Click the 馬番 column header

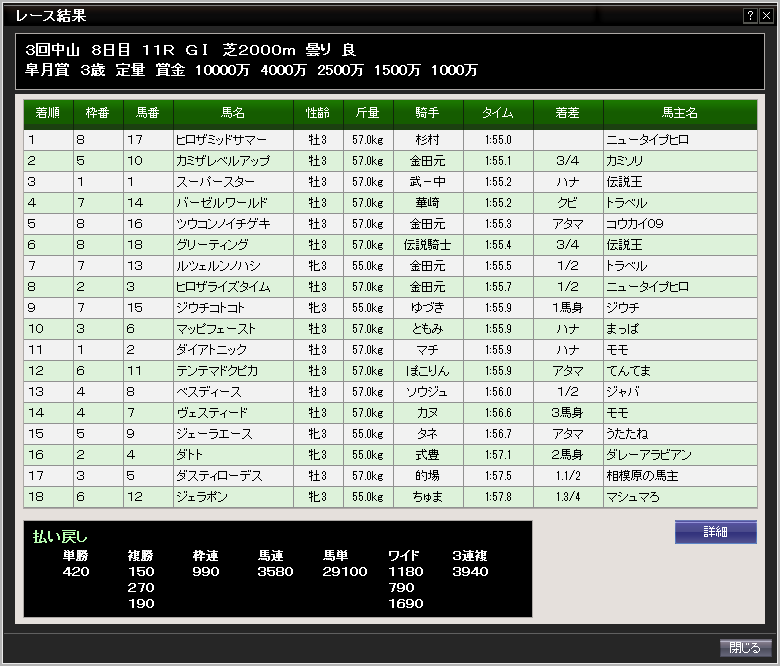click(148, 113)
